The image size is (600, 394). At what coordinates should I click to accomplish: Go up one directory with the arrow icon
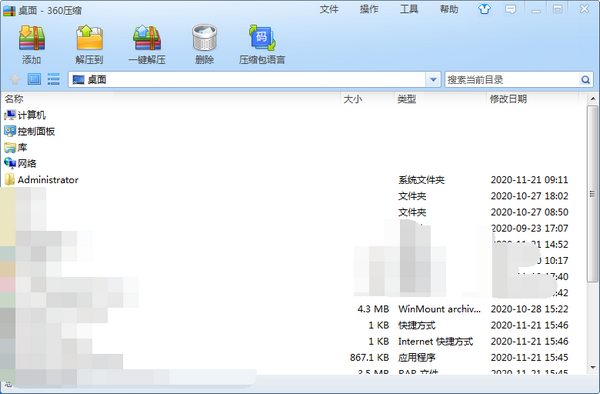coord(15,80)
